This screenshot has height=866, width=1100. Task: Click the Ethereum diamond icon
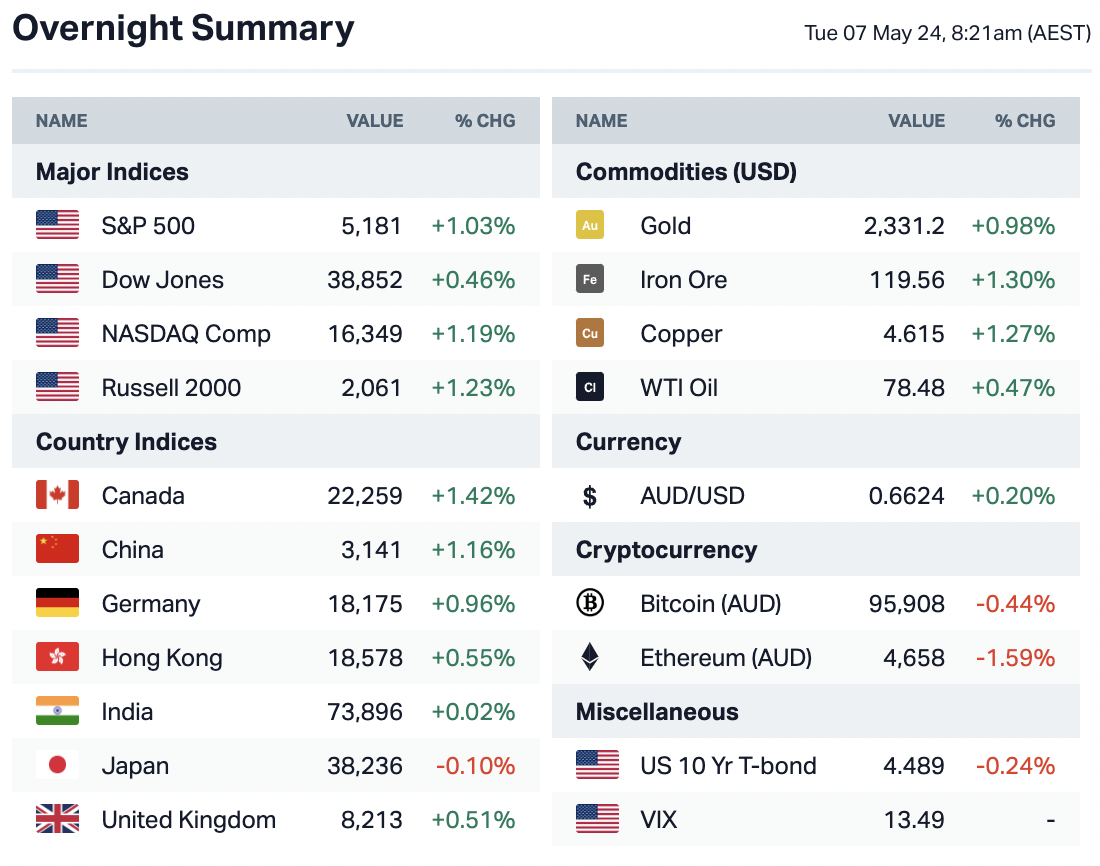pyautogui.click(x=590, y=658)
